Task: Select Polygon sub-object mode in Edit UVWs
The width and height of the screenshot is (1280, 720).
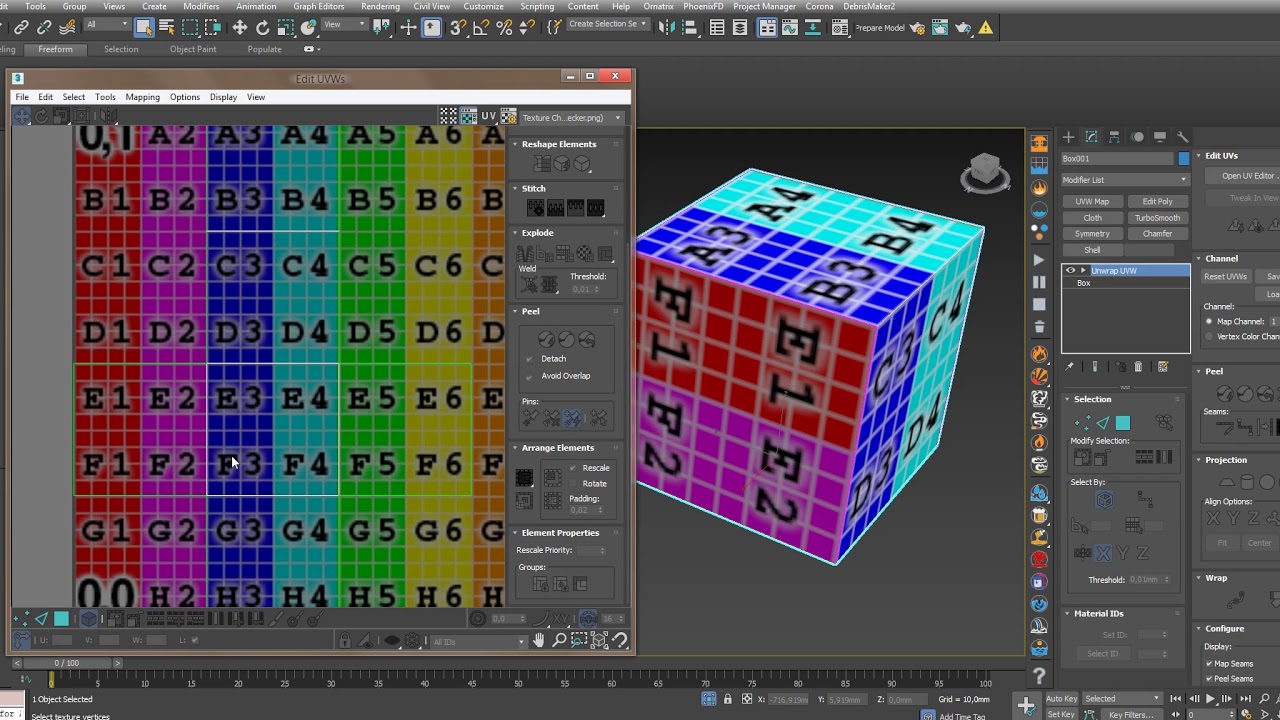Action: click(61, 619)
